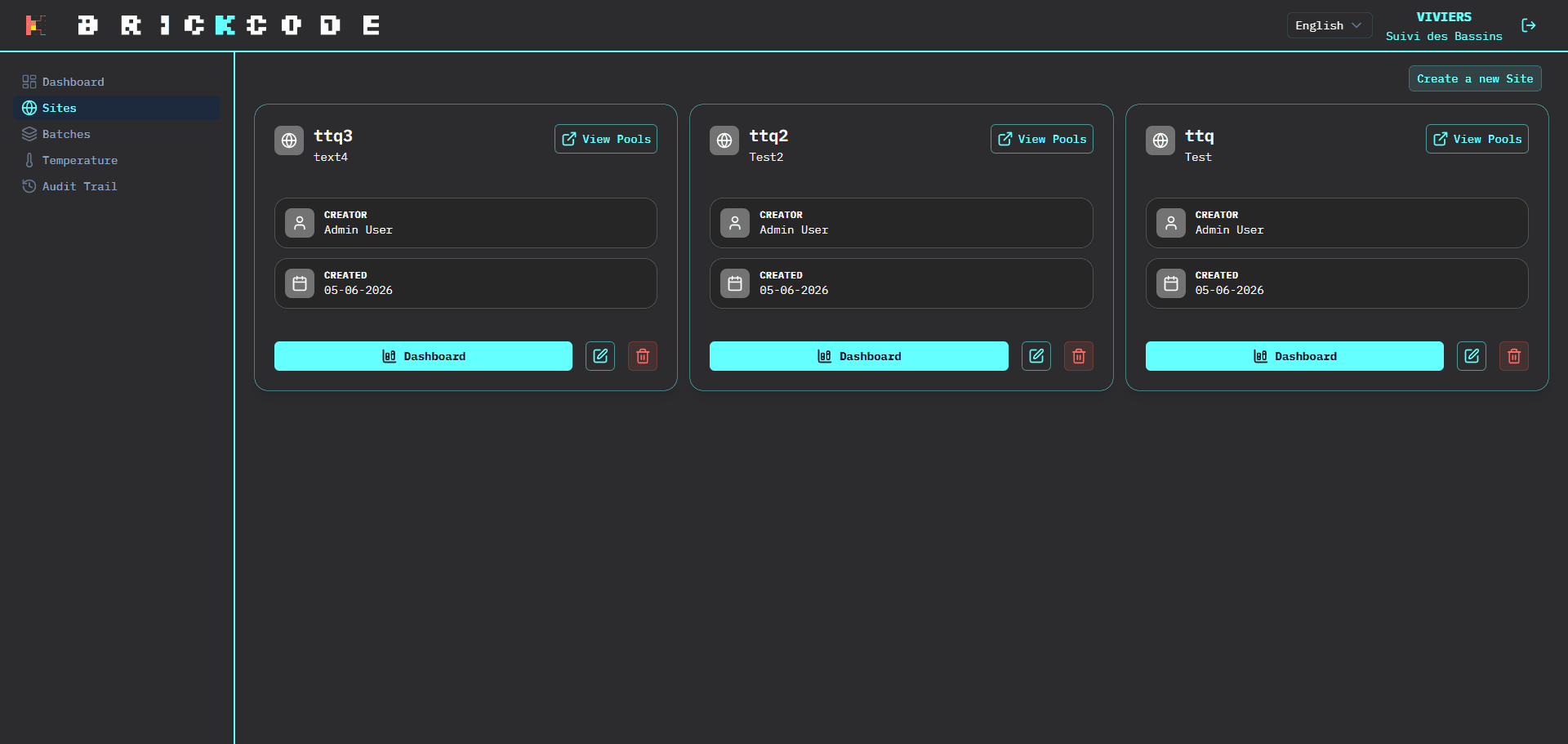Open Dashboard for the ttq2 site
The height and width of the screenshot is (744, 1568).
[x=859, y=356]
